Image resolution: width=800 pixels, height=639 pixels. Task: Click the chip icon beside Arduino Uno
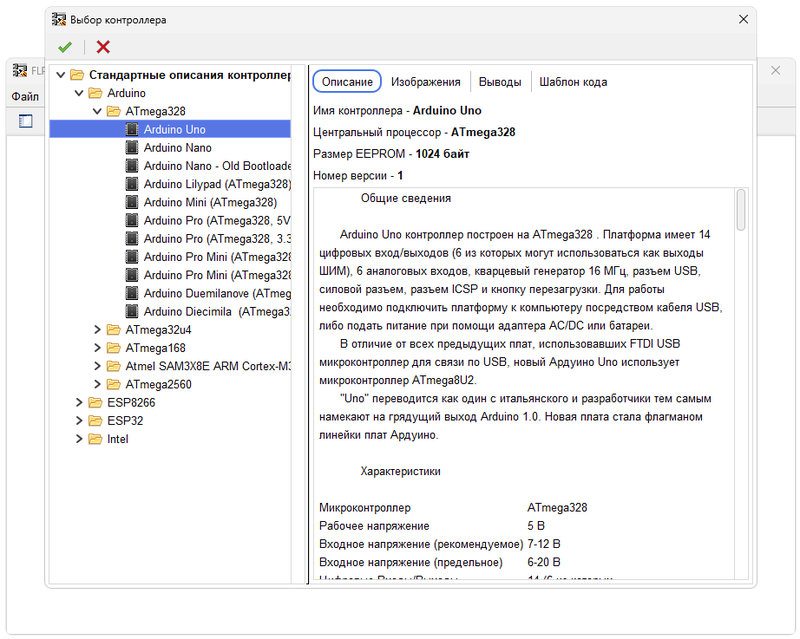[x=131, y=130]
